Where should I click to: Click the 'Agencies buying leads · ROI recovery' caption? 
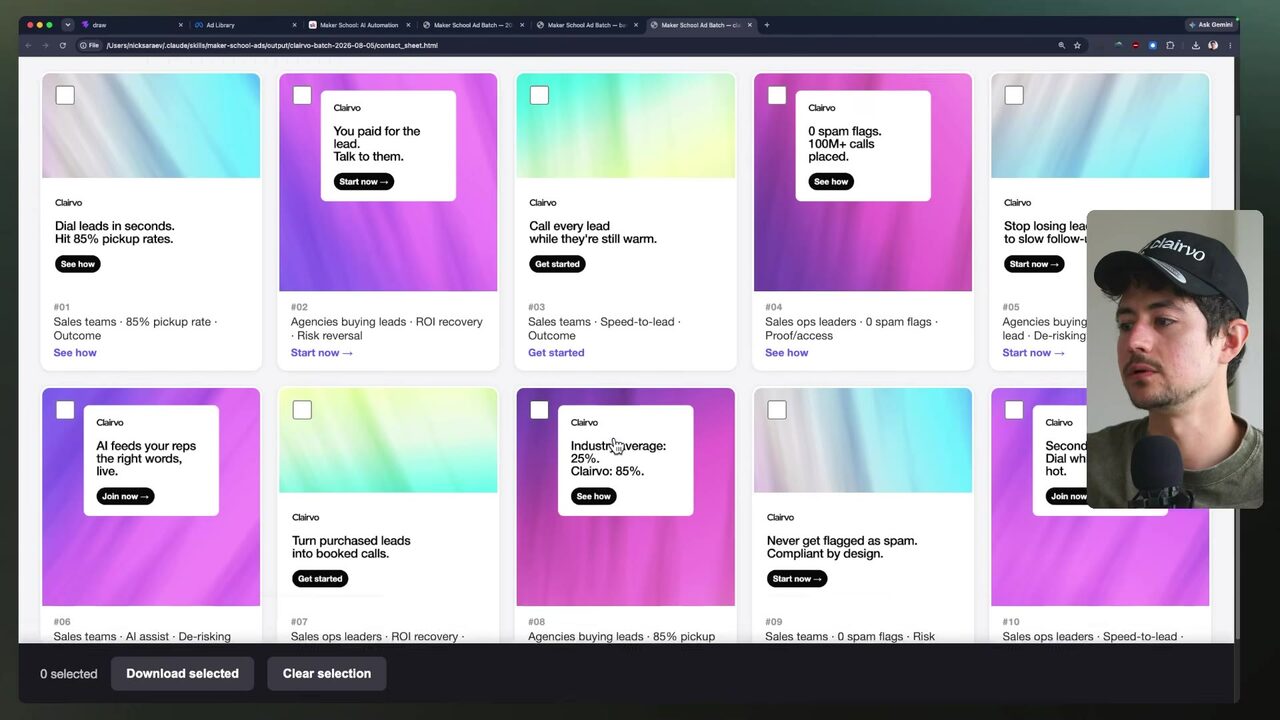(x=387, y=329)
